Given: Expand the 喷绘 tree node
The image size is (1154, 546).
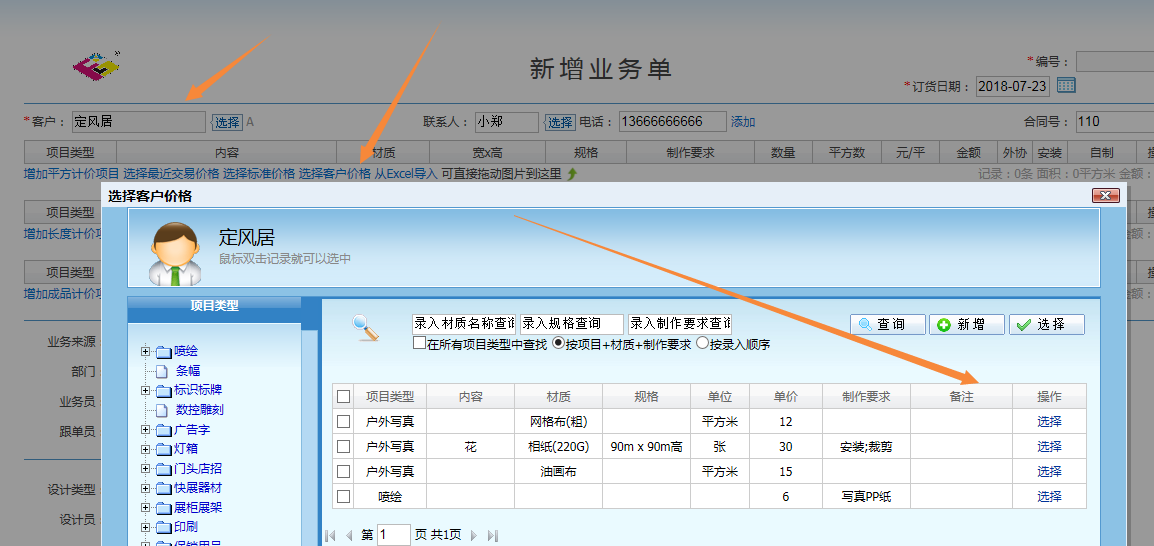Looking at the screenshot, I should tap(146, 351).
